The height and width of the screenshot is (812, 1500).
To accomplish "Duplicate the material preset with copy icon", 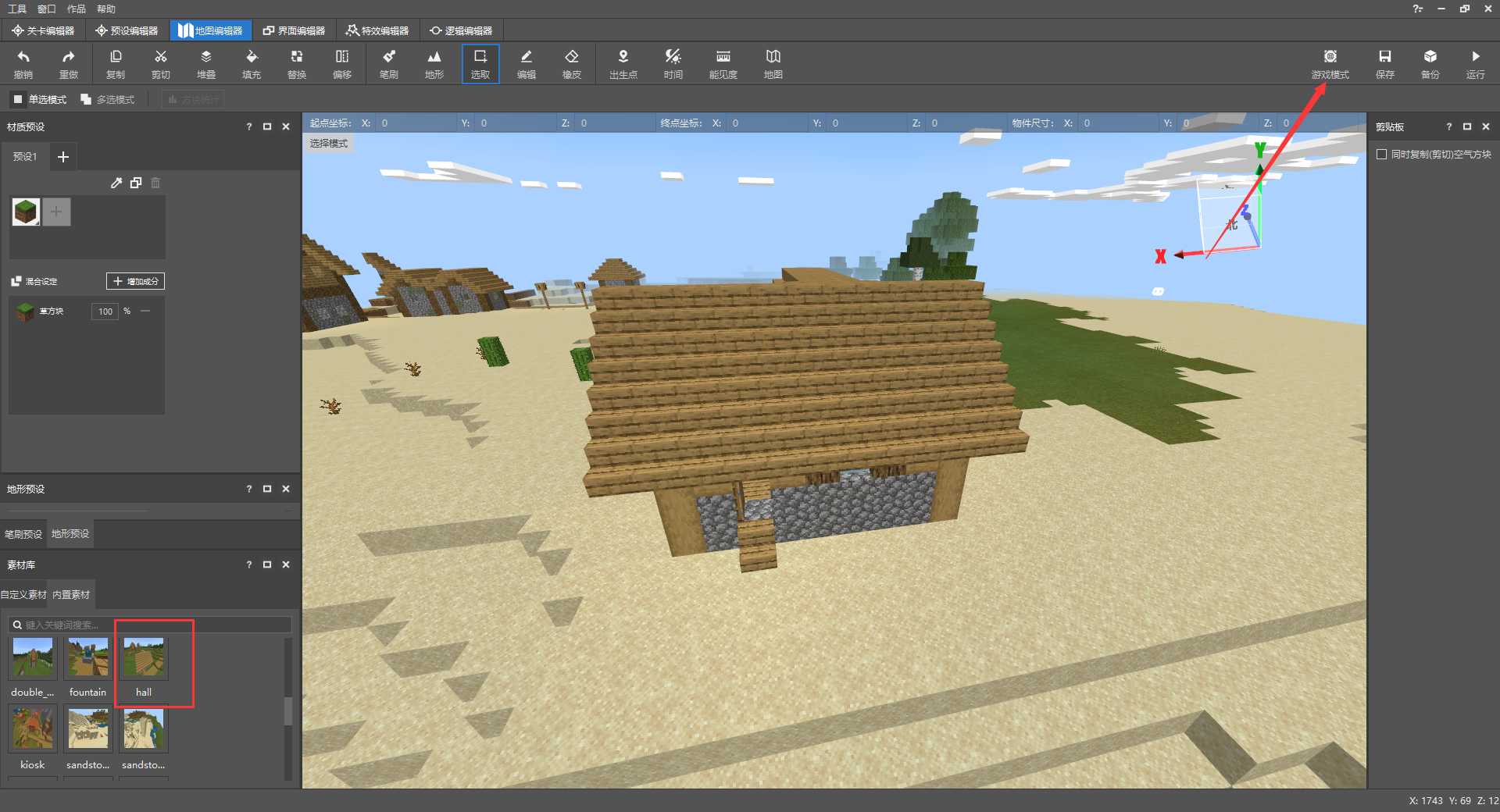I will click(136, 183).
